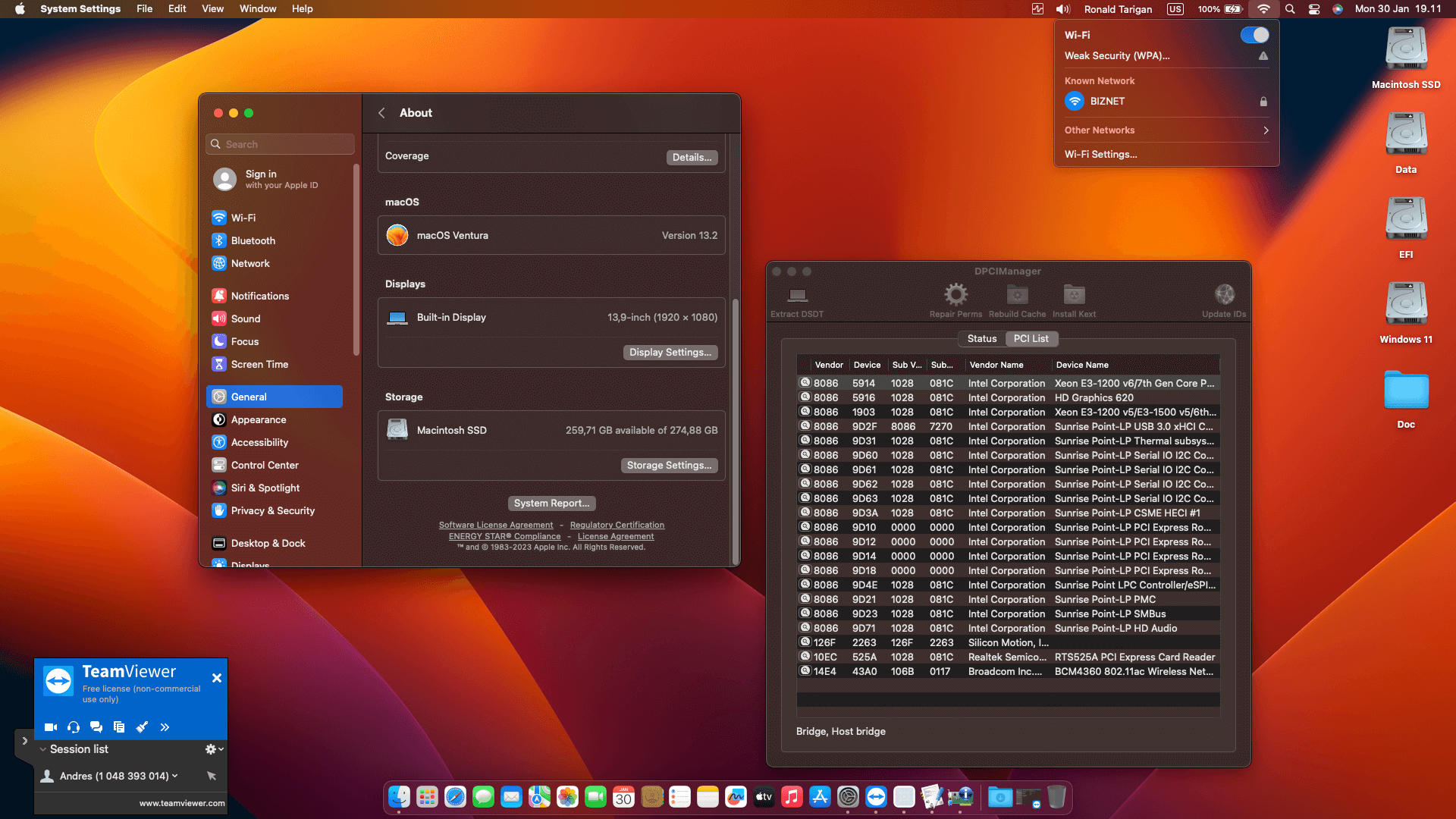Click the Rebuild Cache folder icon
This screenshot has width=1456, height=819.
pos(1017,296)
